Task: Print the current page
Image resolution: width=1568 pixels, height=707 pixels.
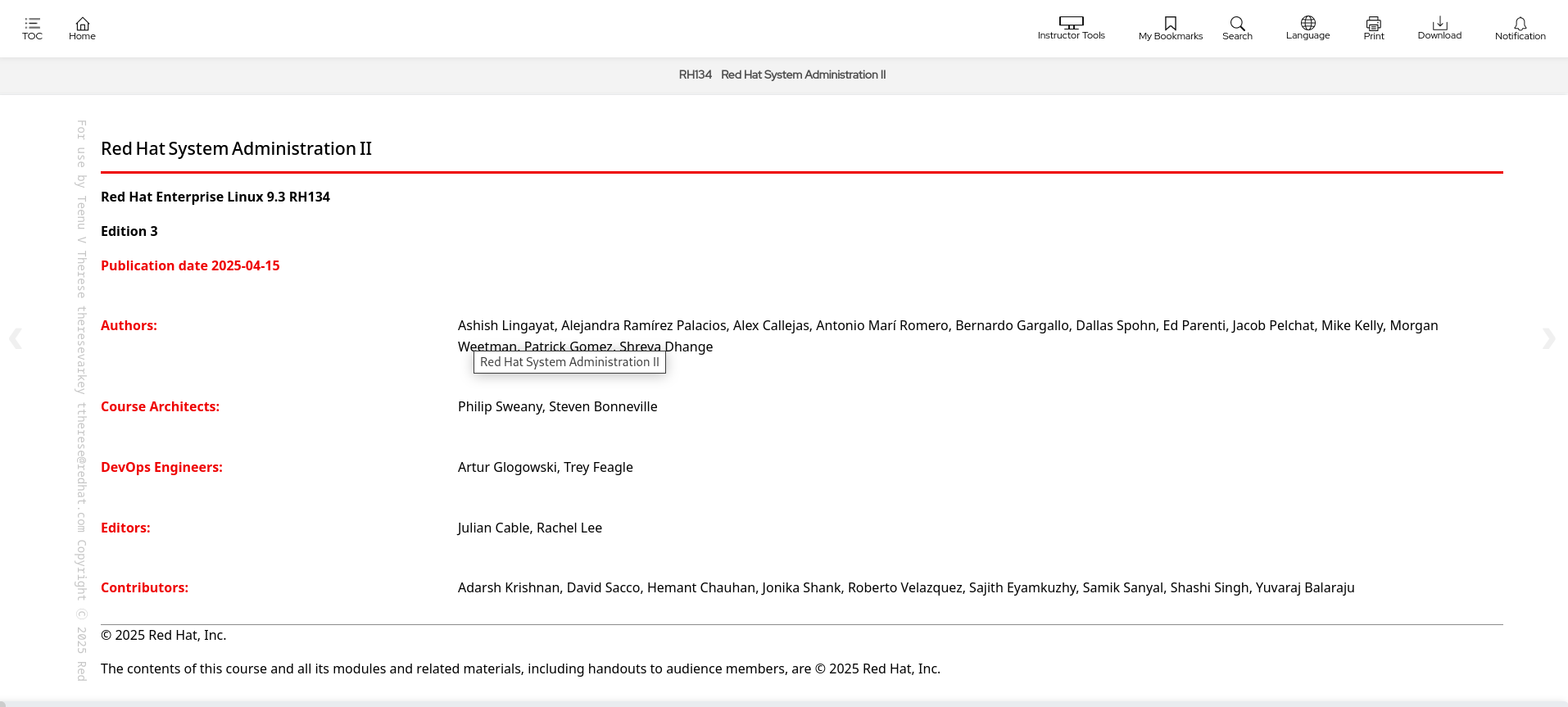Action: 1374,29
